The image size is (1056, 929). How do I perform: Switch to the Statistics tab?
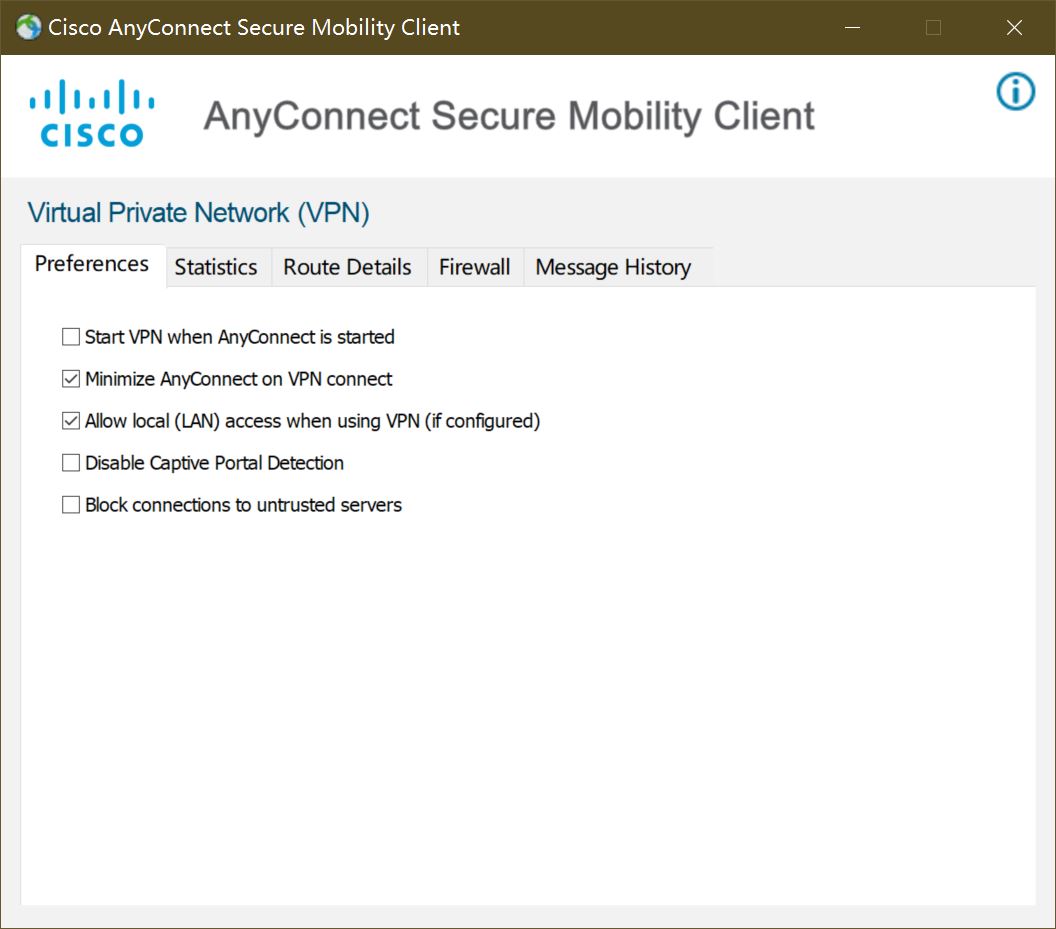coord(216,267)
